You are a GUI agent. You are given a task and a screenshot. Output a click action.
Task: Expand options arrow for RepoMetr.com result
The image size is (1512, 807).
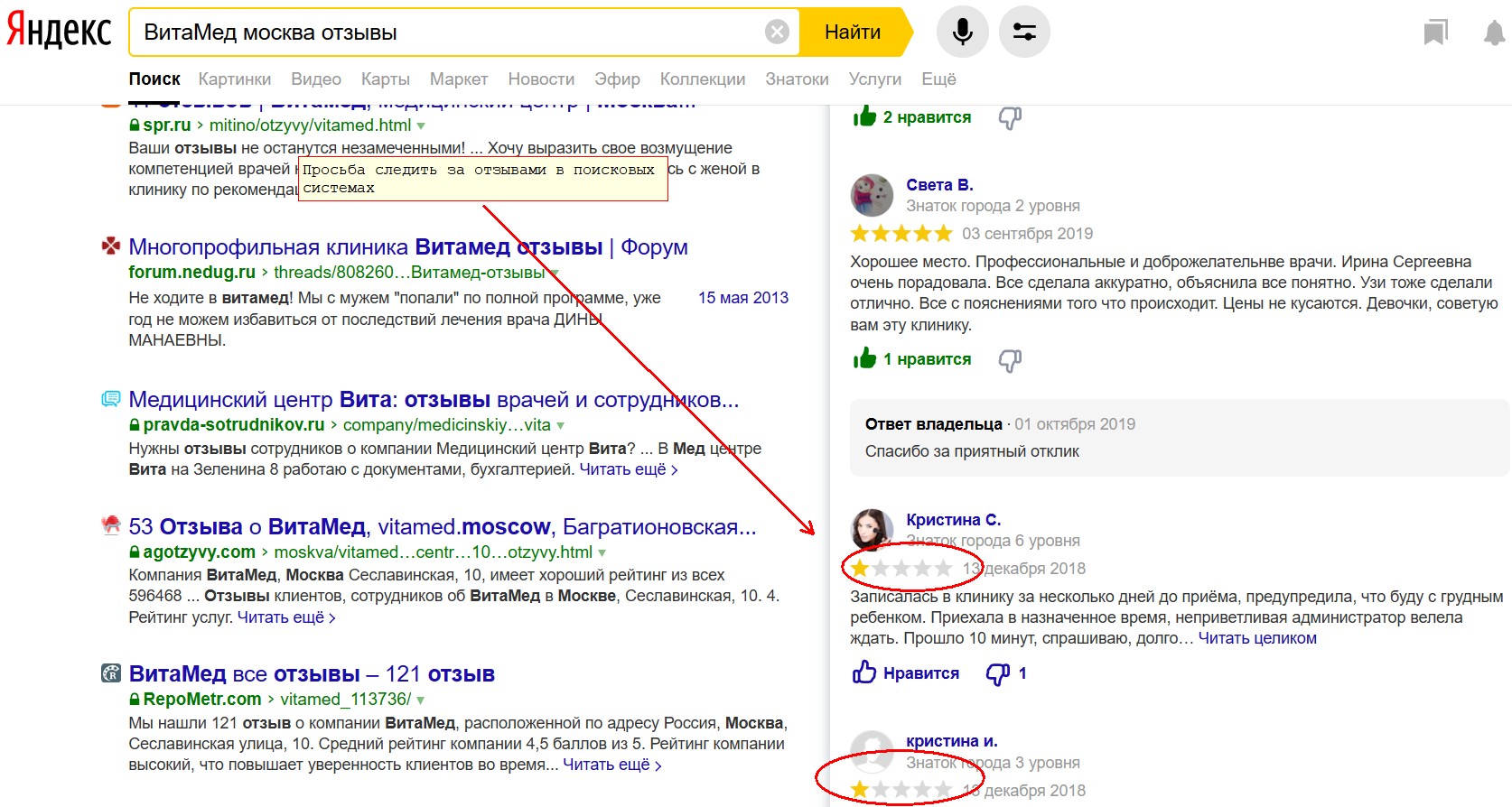[420, 700]
